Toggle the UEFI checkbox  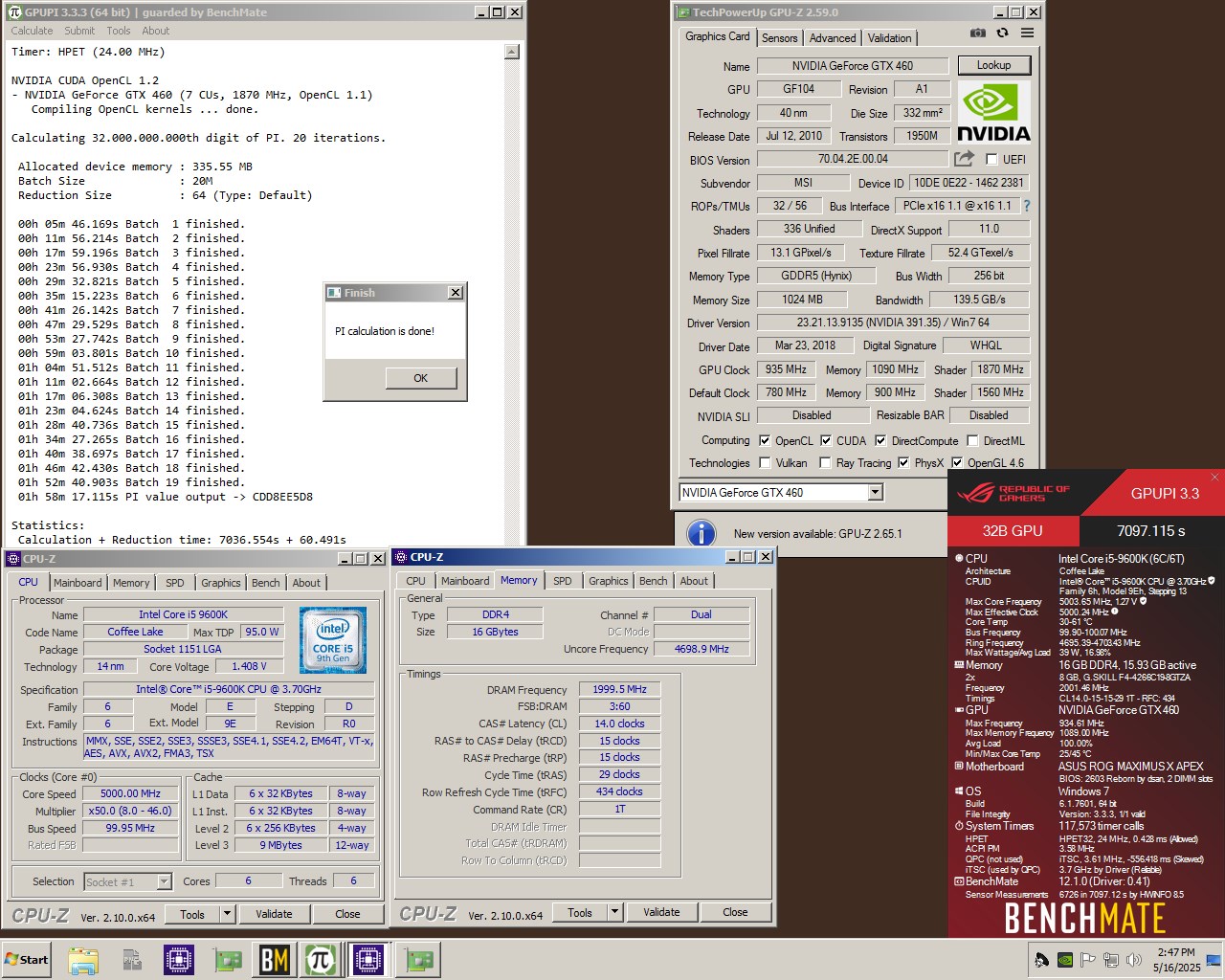[x=991, y=160]
